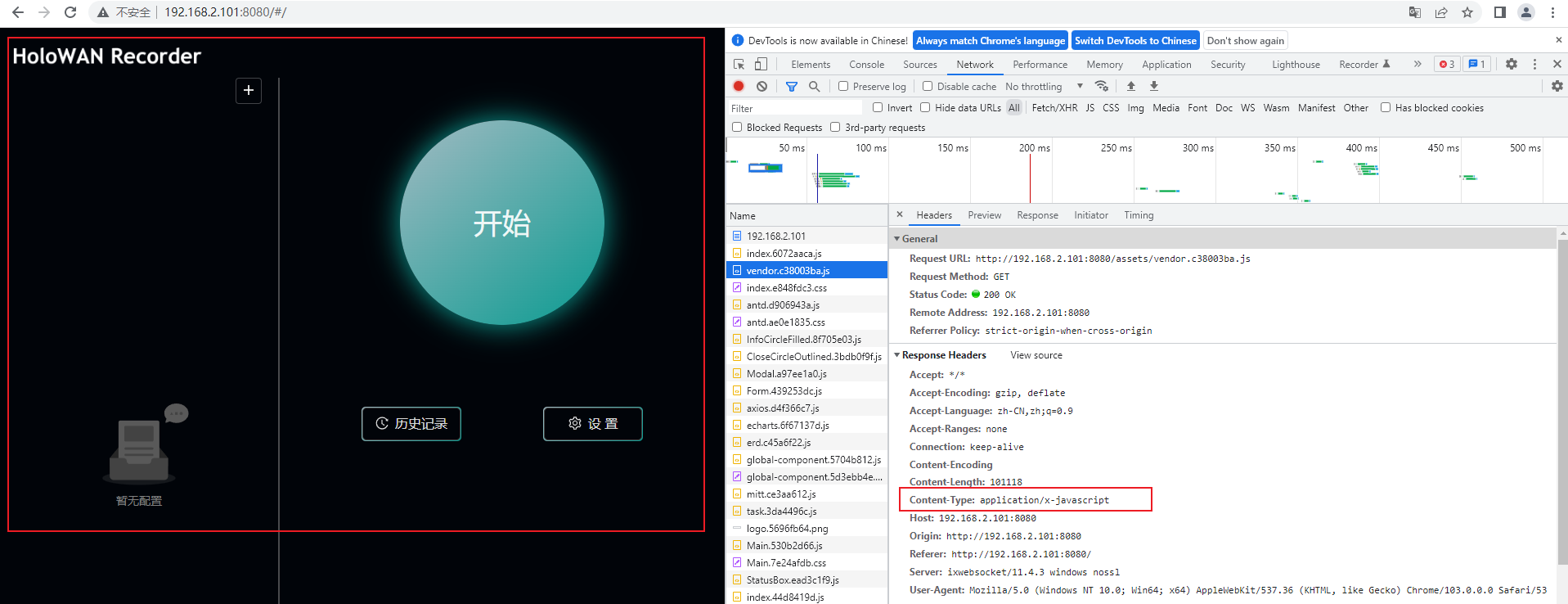This screenshot has height=604, width=1568.
Task: Click Switch DevTools to Chinese
Action: 1135,40
